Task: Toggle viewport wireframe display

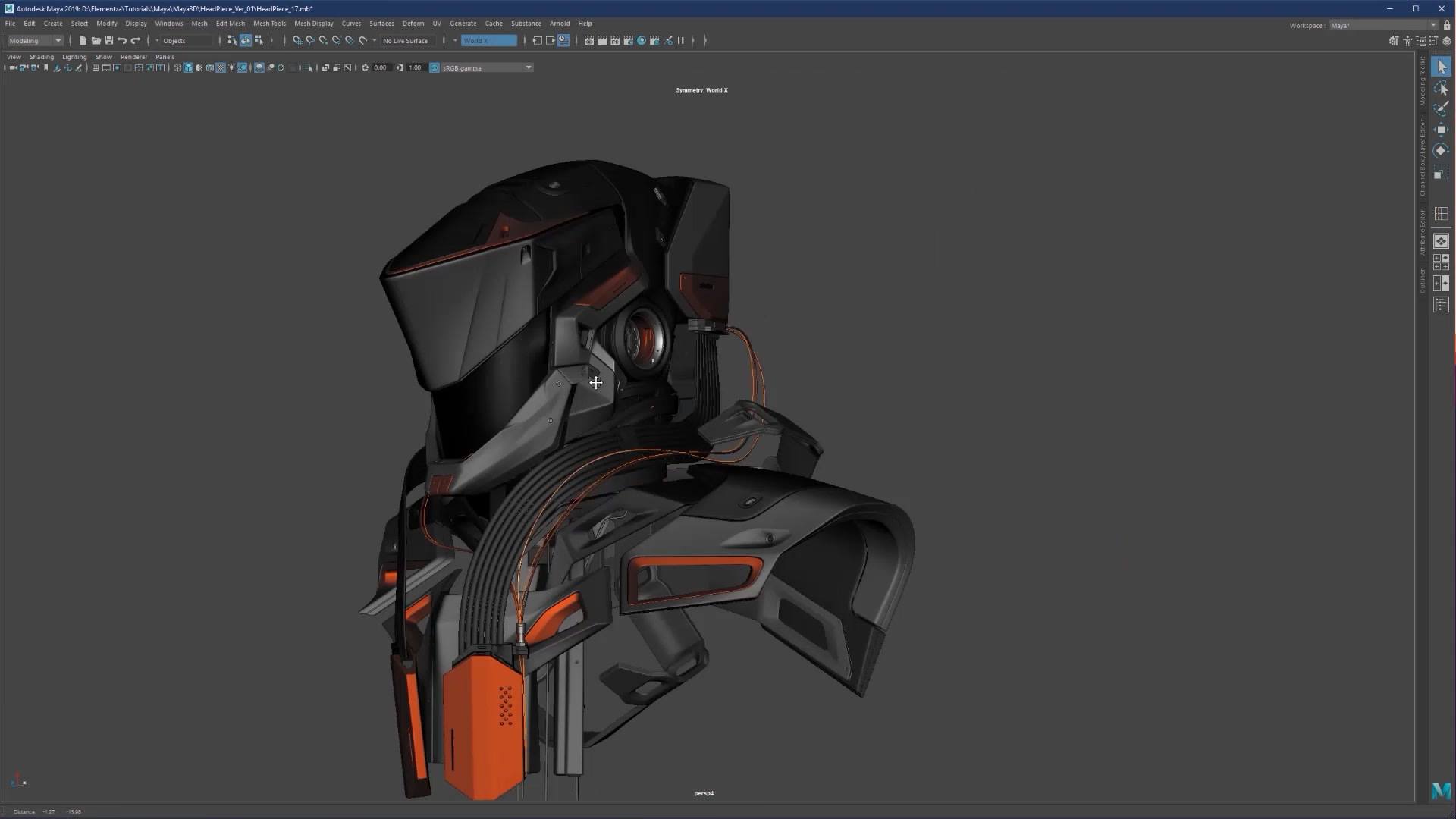Action: 177,68
